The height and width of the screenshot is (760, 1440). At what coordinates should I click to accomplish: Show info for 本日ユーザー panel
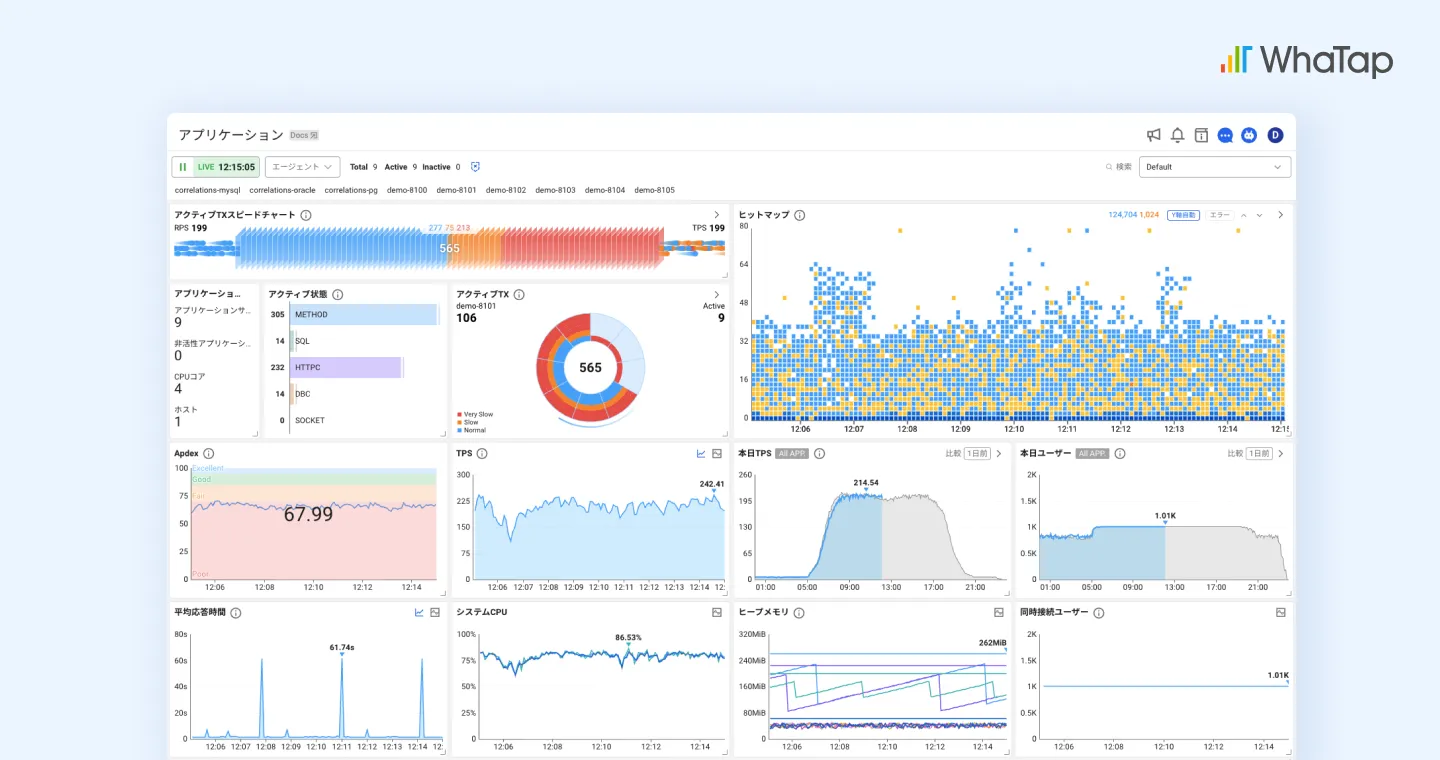1119,454
